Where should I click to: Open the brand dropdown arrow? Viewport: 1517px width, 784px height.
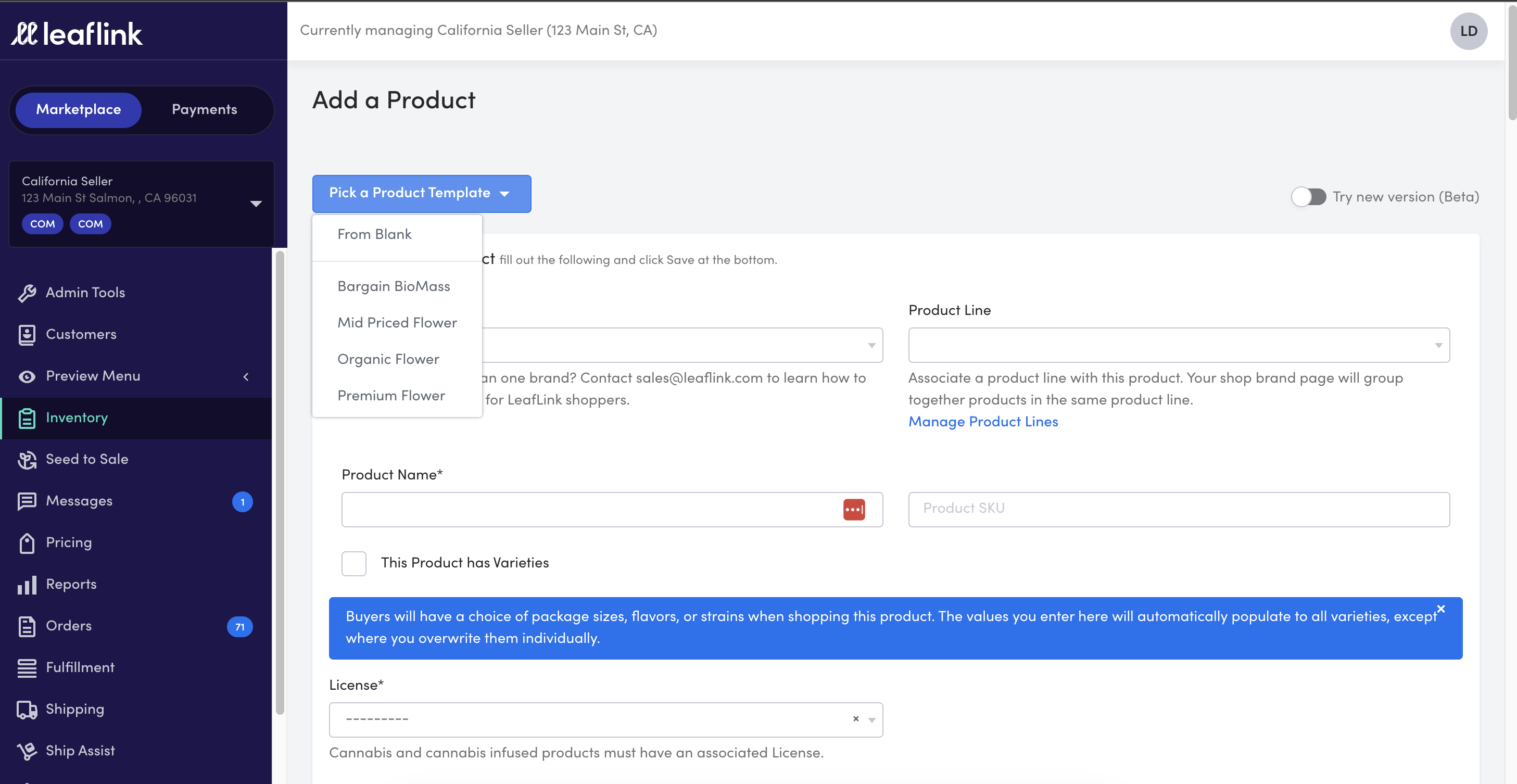871,345
